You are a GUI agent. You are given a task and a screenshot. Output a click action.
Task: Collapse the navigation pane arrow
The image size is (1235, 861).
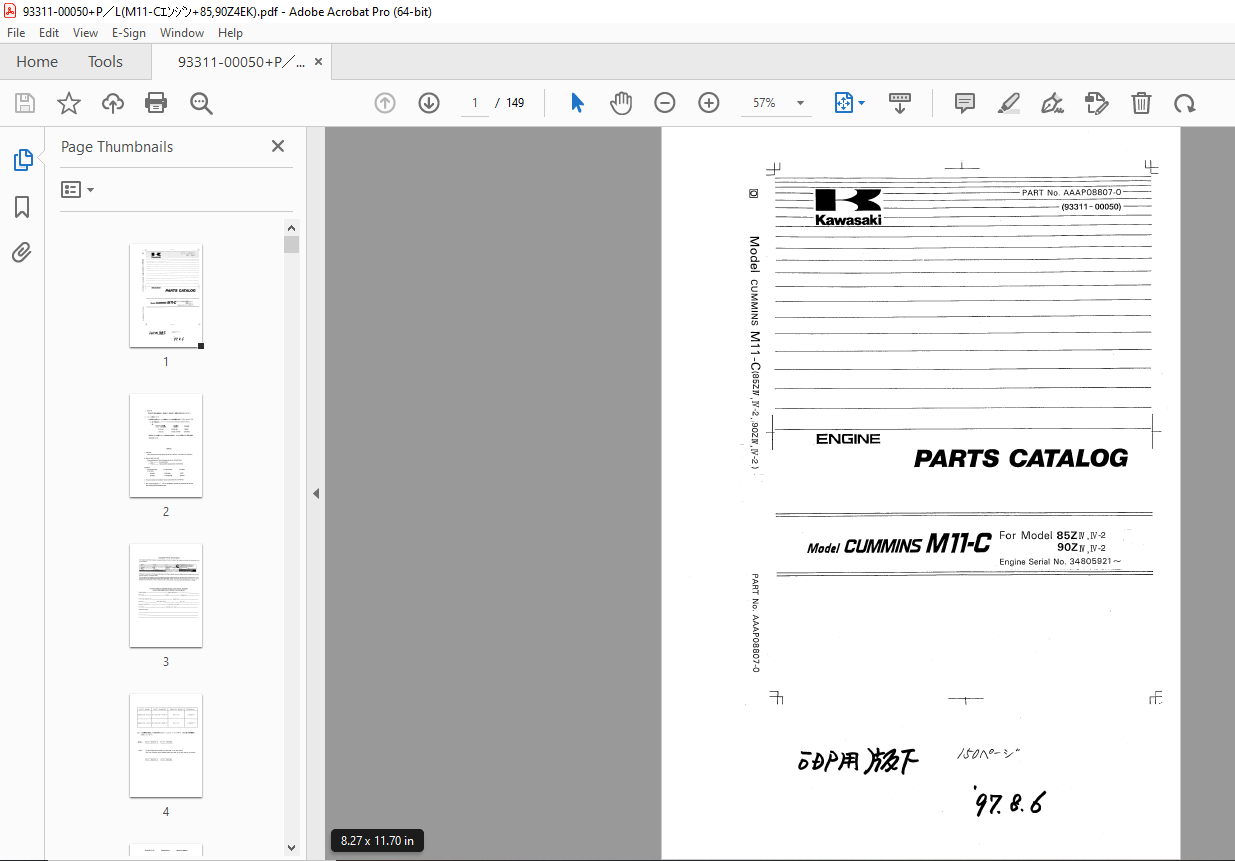click(x=316, y=493)
